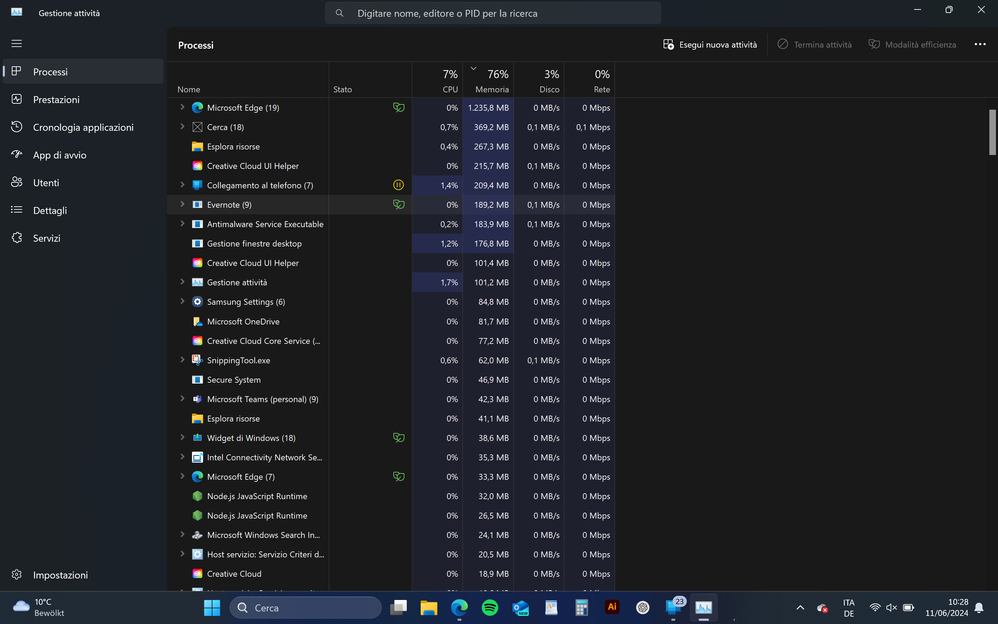Click the Microsoft Edge (19) process icon
This screenshot has height=624, width=998.
pos(197,108)
